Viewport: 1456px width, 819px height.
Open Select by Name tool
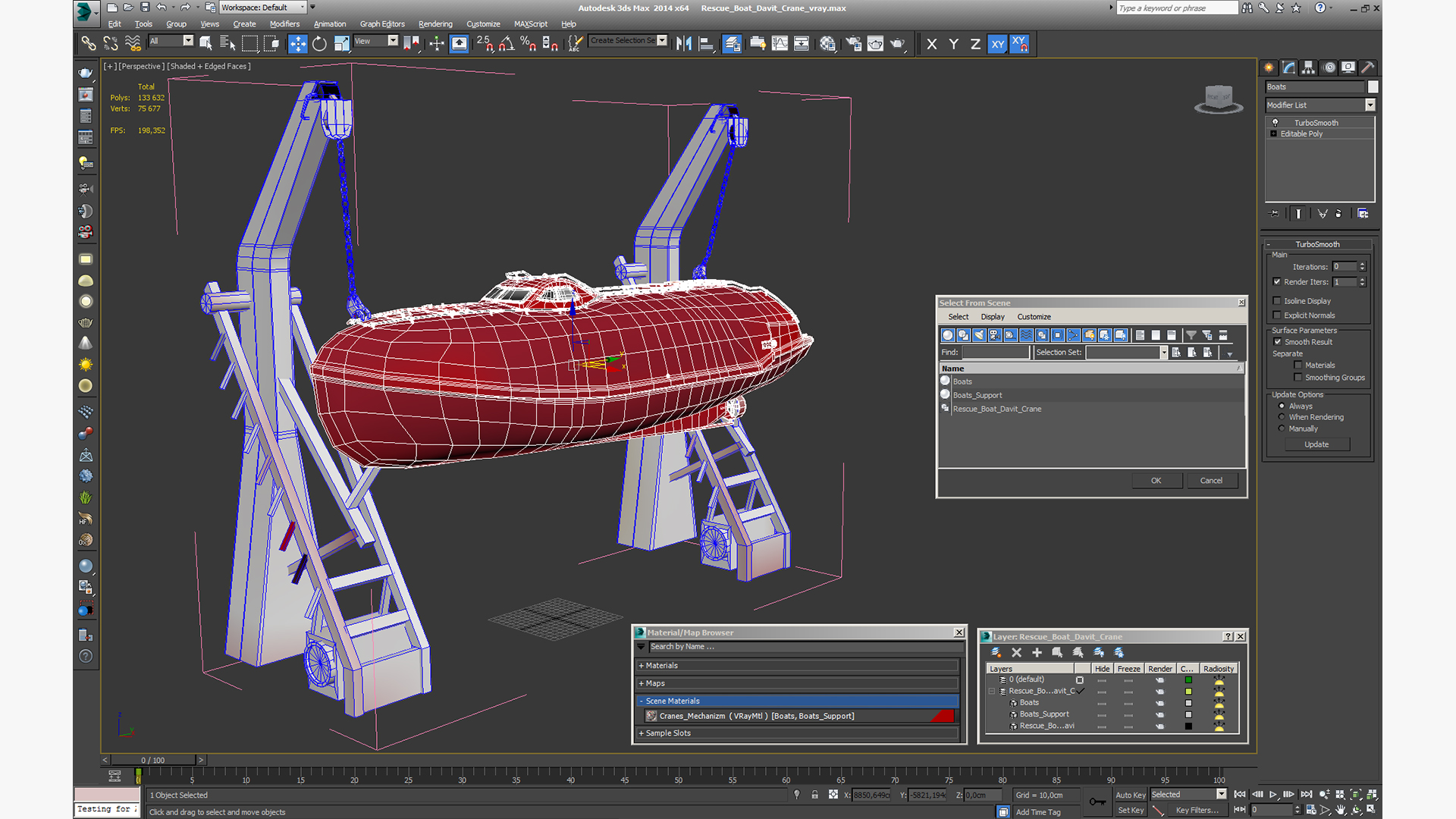[227, 44]
